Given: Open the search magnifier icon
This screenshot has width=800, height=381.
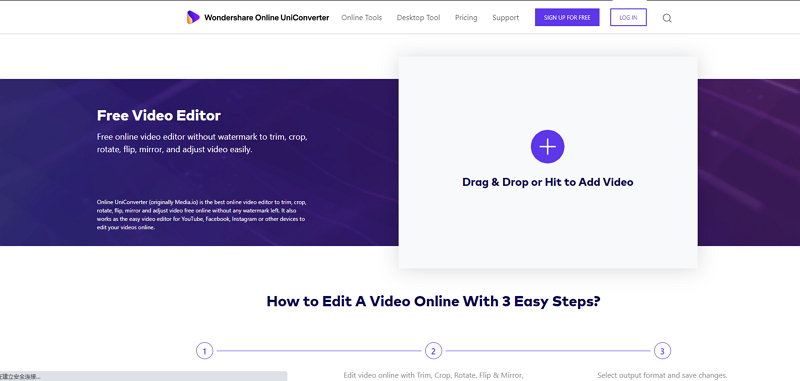Looking at the screenshot, I should point(667,18).
